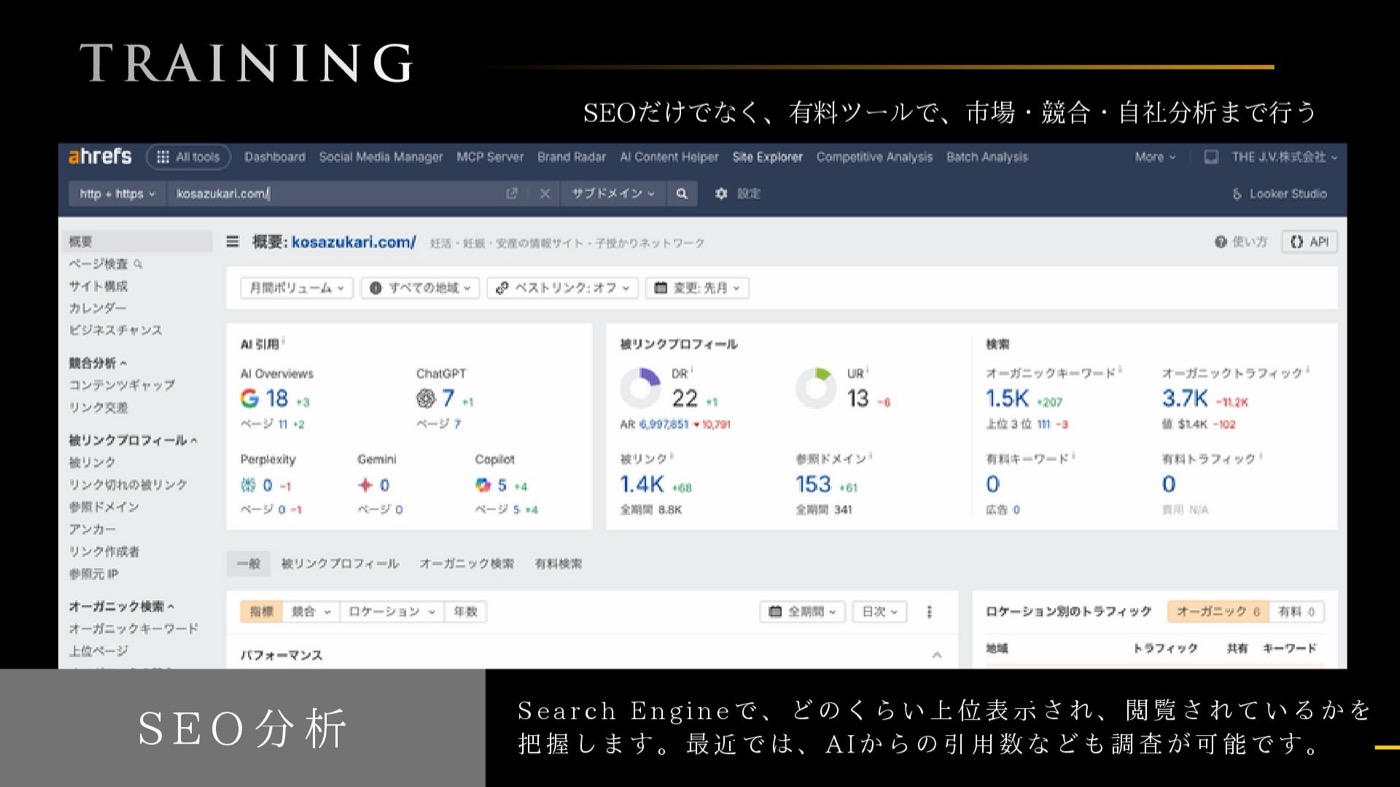Click the Gemini sparkle icon
The image size is (1400, 787).
(366, 485)
